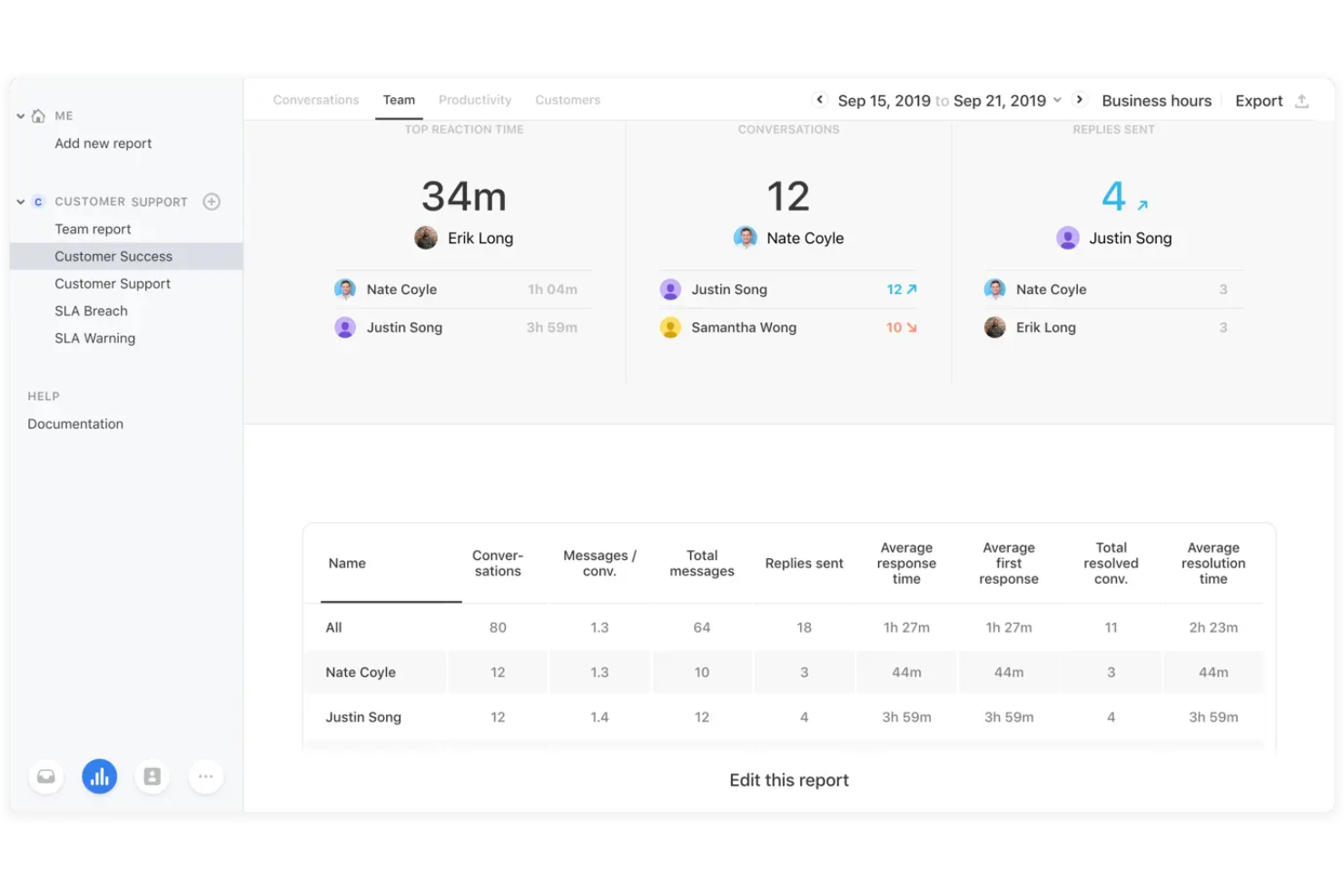Toggle the Business hours filter

pos(1155,100)
